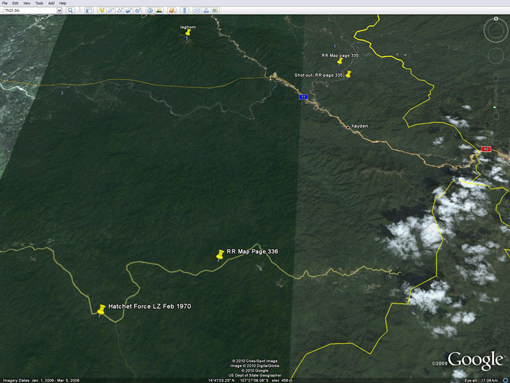510x383 pixels.
Task: Click the zoom slider track
Action: coord(496,97)
